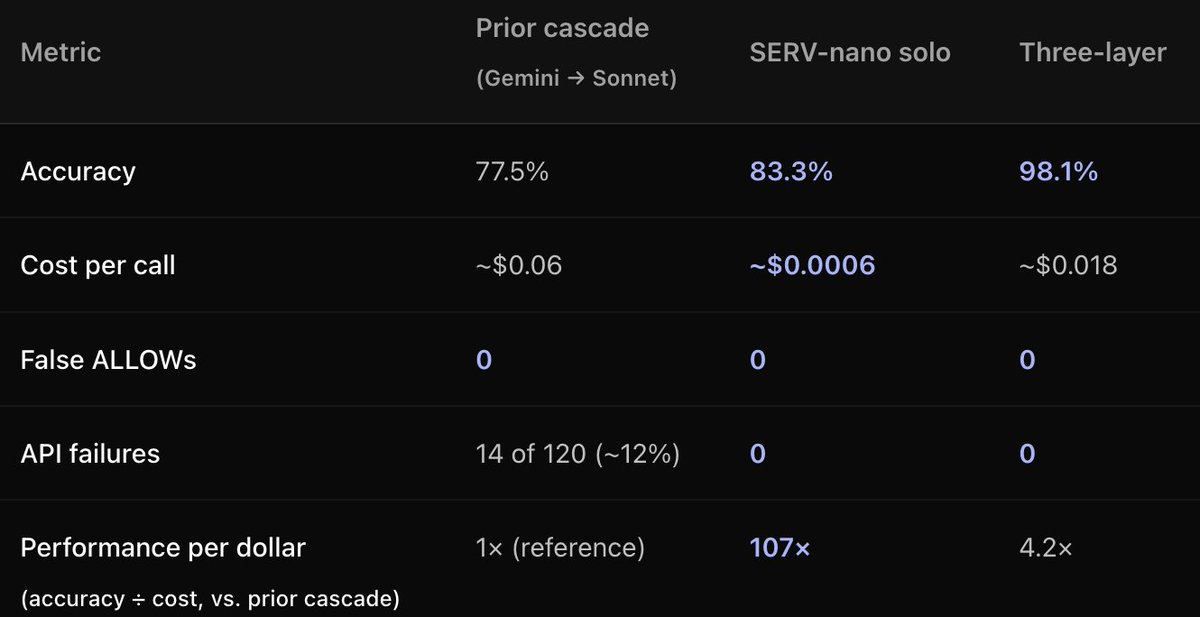Viewport: 1200px width, 617px height.
Task: Select the Cost per call row label
Action: (98, 266)
